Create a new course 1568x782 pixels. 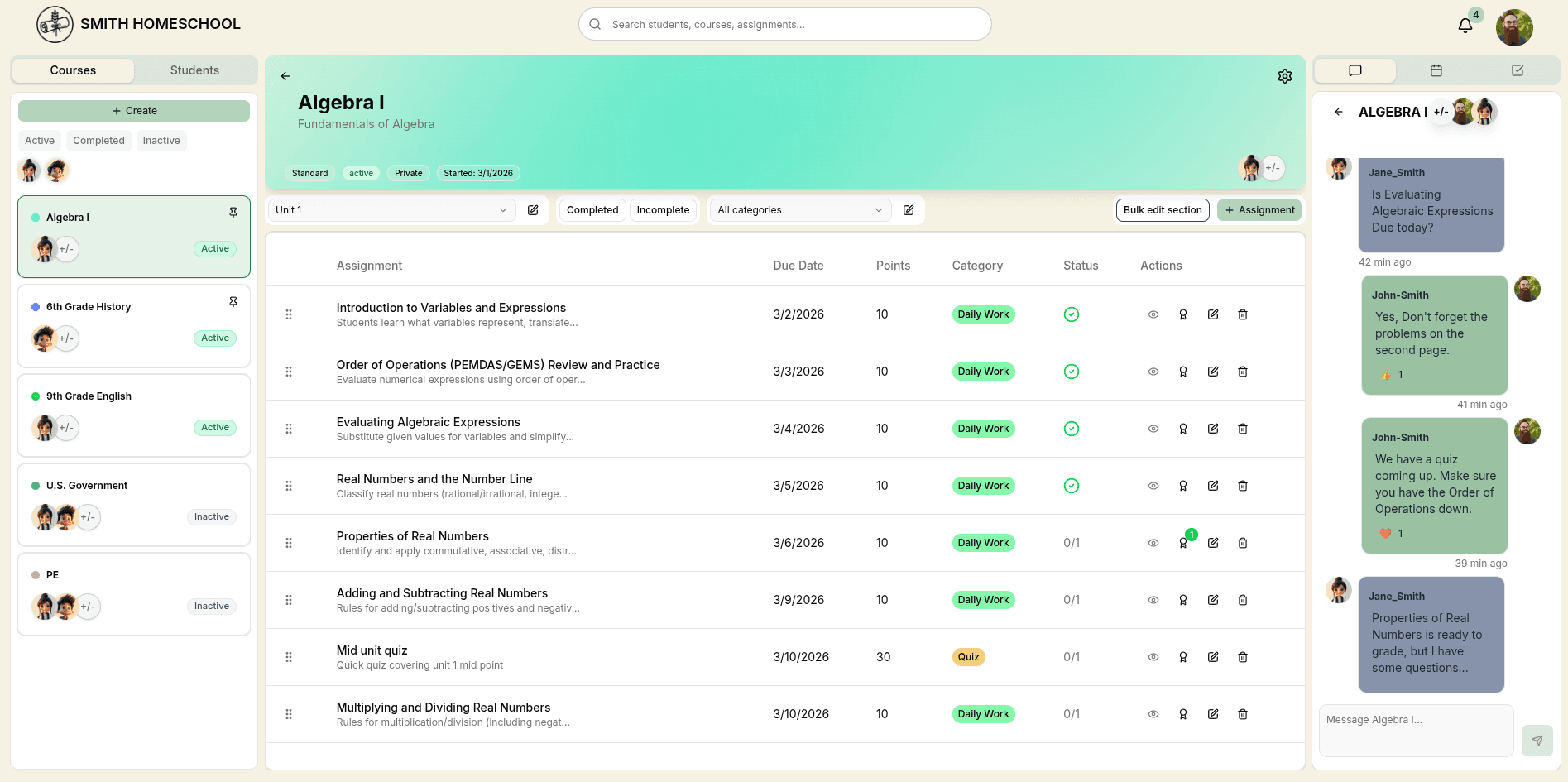pos(133,110)
